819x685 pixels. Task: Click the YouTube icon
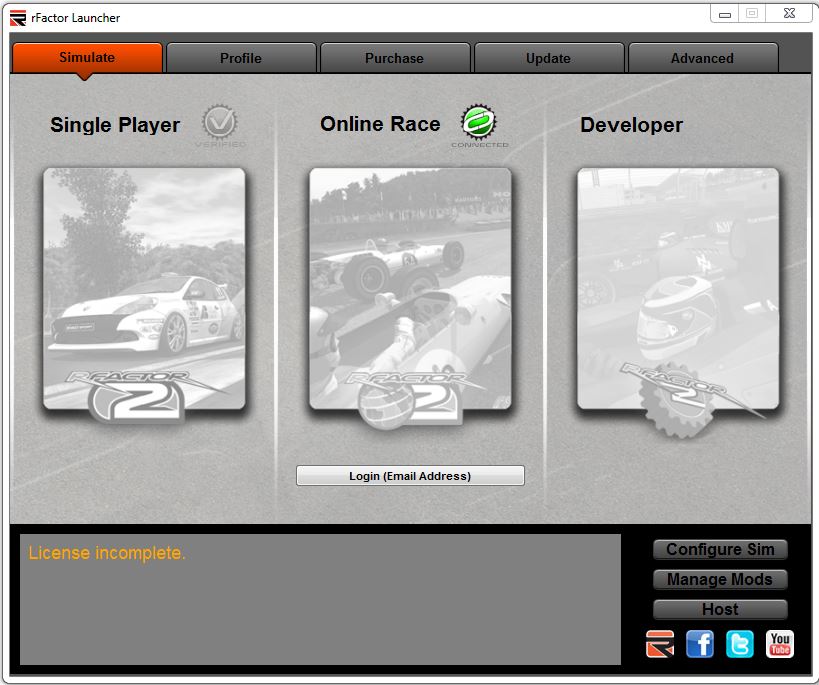pyautogui.click(x=780, y=644)
